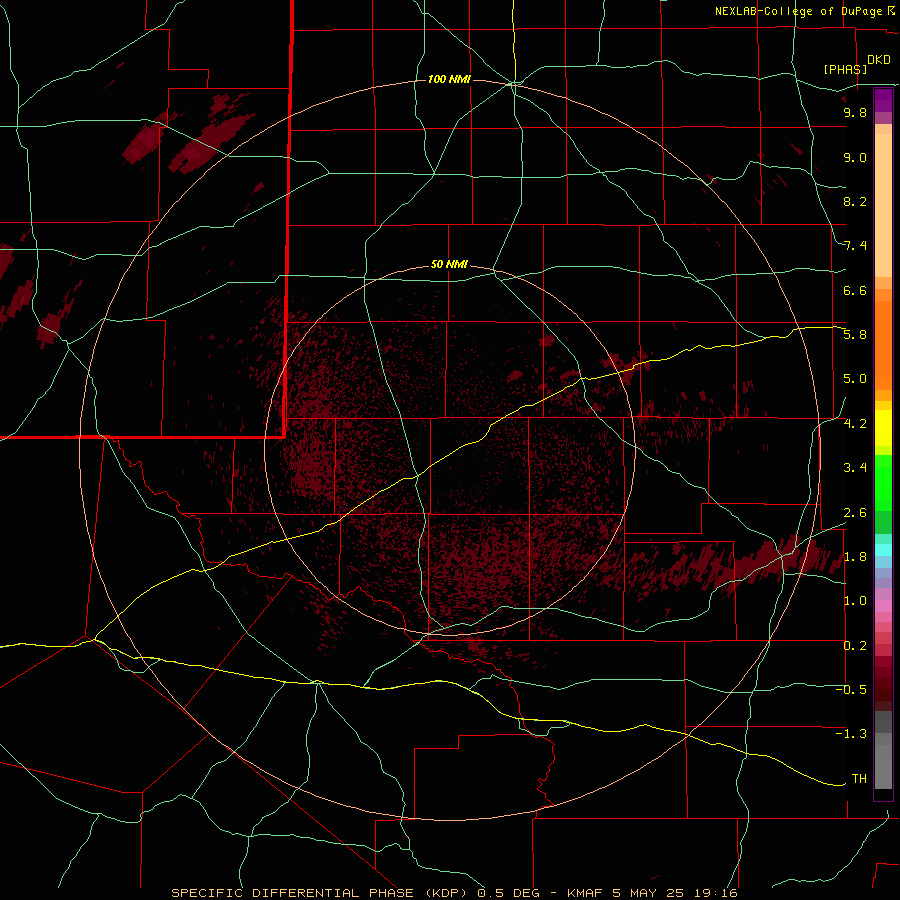Click the 1.8 value on the color scale

point(855,557)
